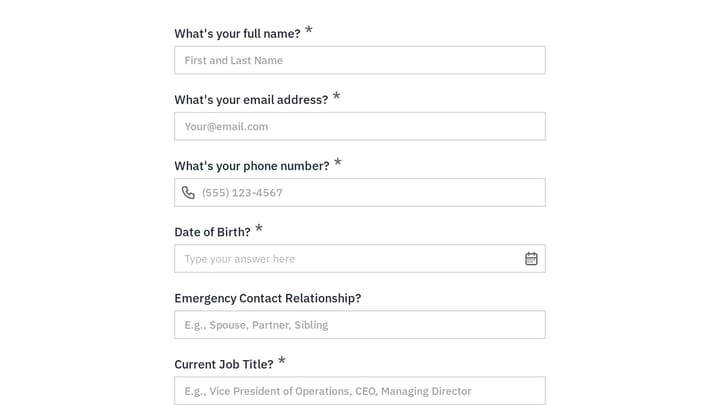Click the email address required asterisk
The height and width of the screenshot is (405, 720).
click(336, 96)
